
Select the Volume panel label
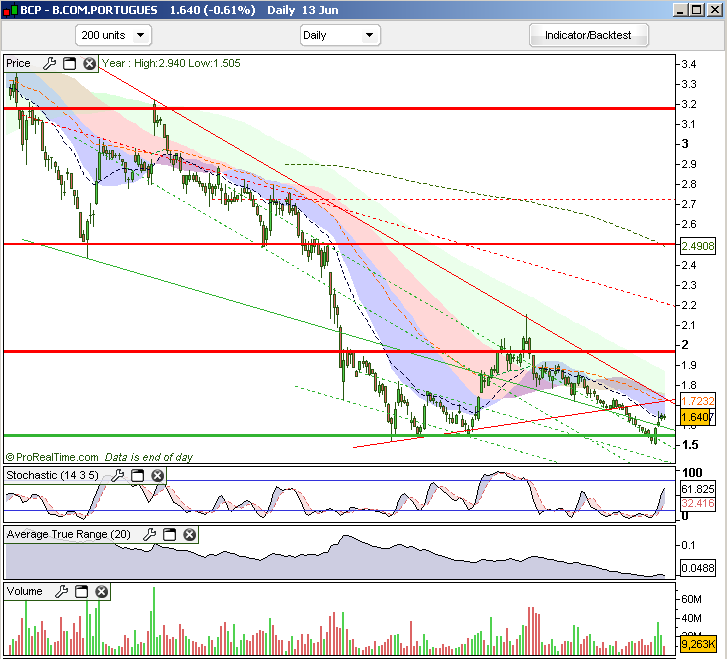point(24,591)
